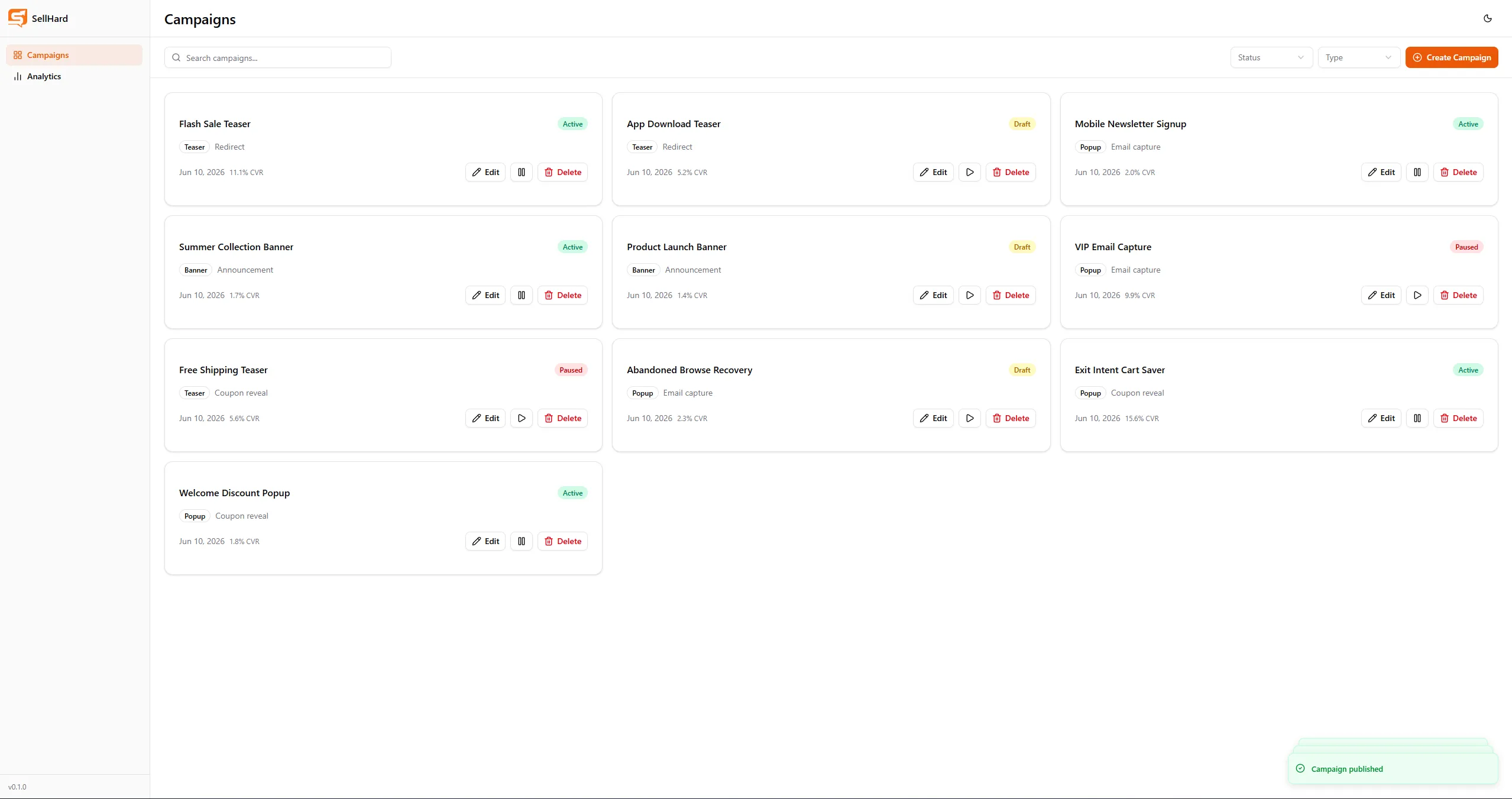Open the Analytics page
This screenshot has width=1512, height=799.
74,76
